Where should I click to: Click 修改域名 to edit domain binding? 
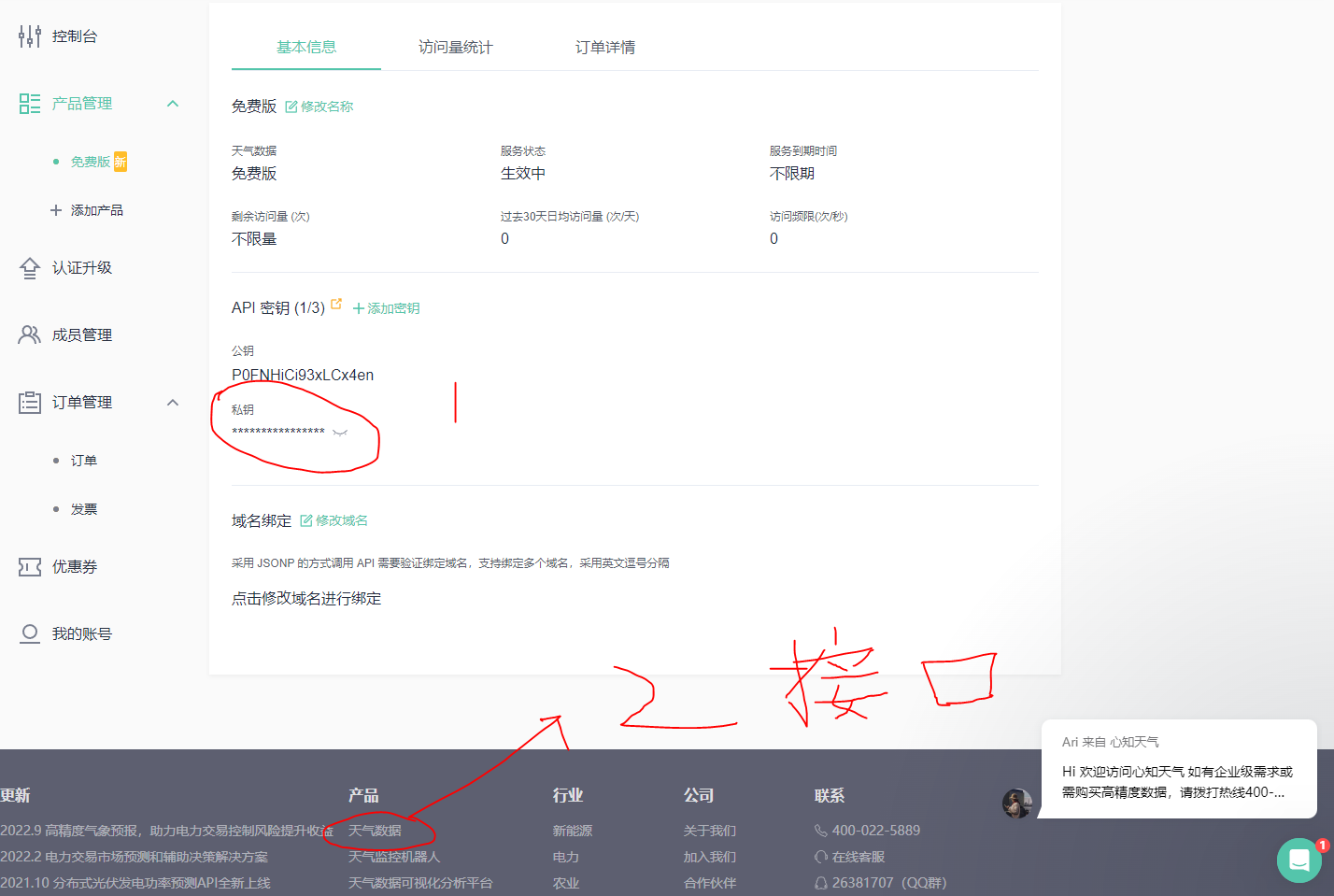coord(334,520)
